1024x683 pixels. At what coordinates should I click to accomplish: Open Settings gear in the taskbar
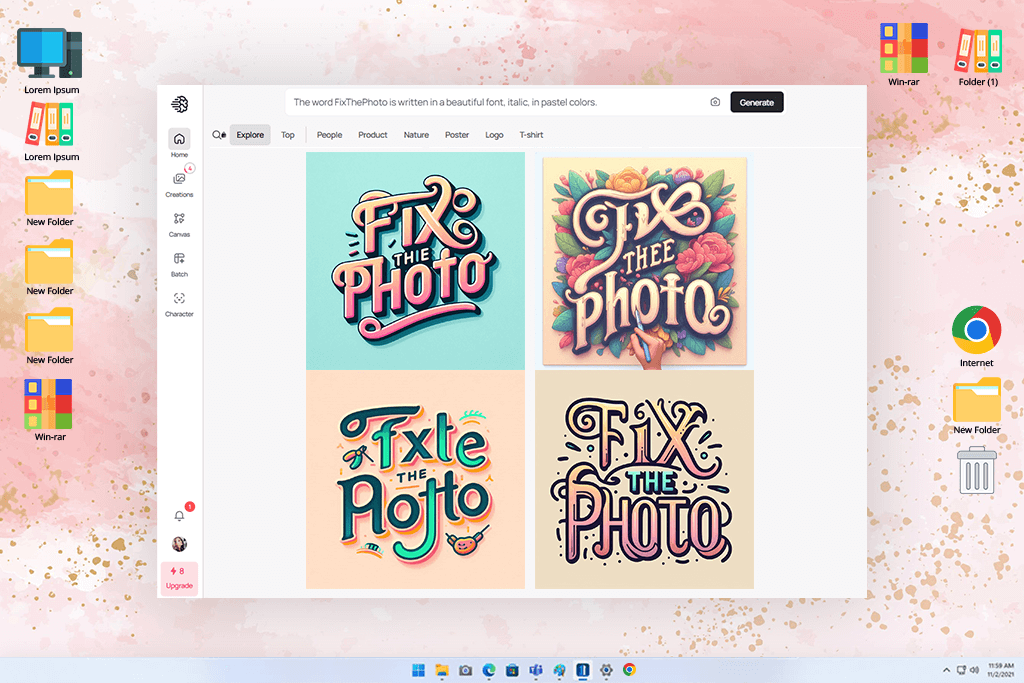pos(606,670)
